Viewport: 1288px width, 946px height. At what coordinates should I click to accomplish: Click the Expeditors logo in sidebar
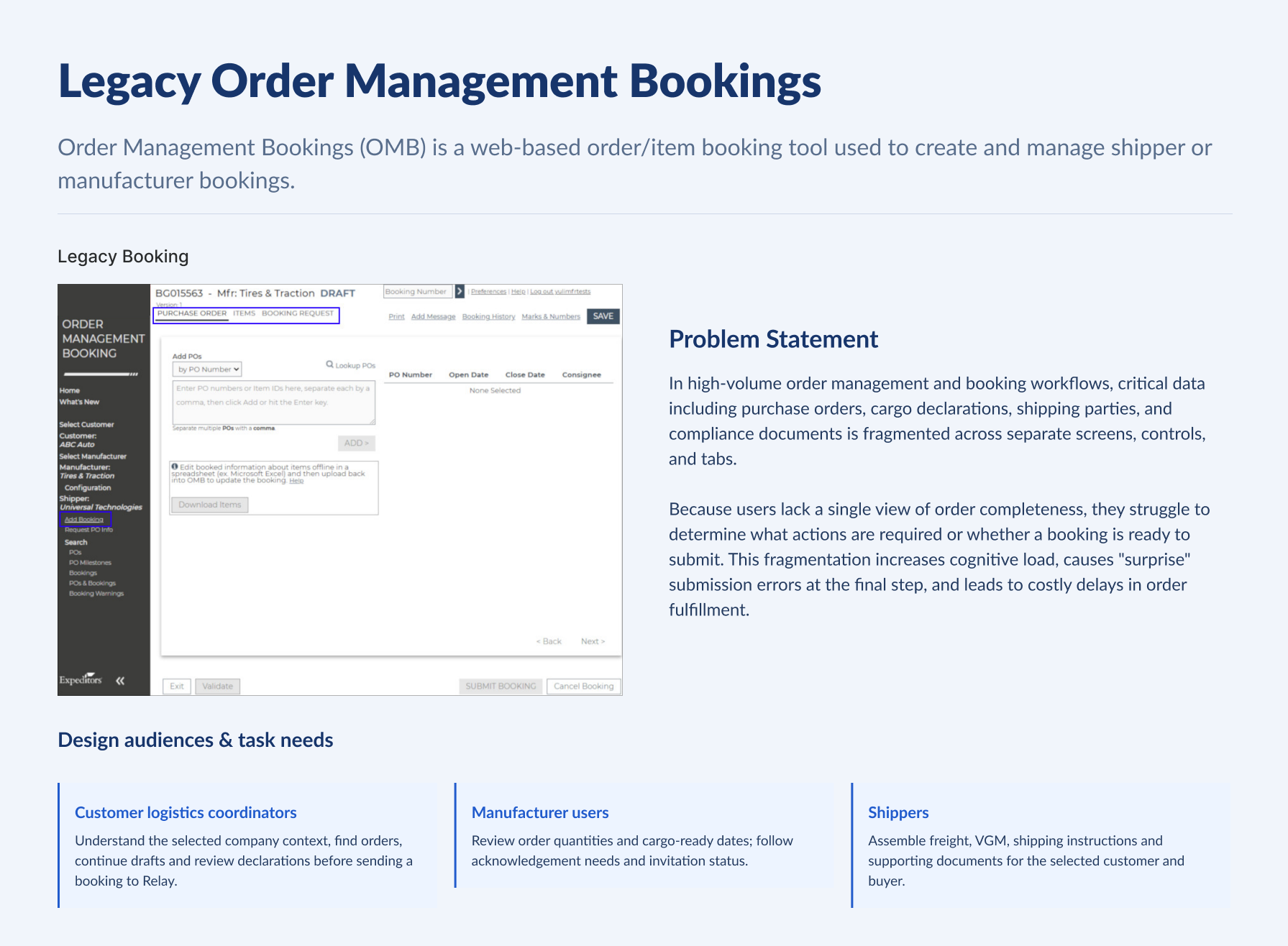click(81, 679)
